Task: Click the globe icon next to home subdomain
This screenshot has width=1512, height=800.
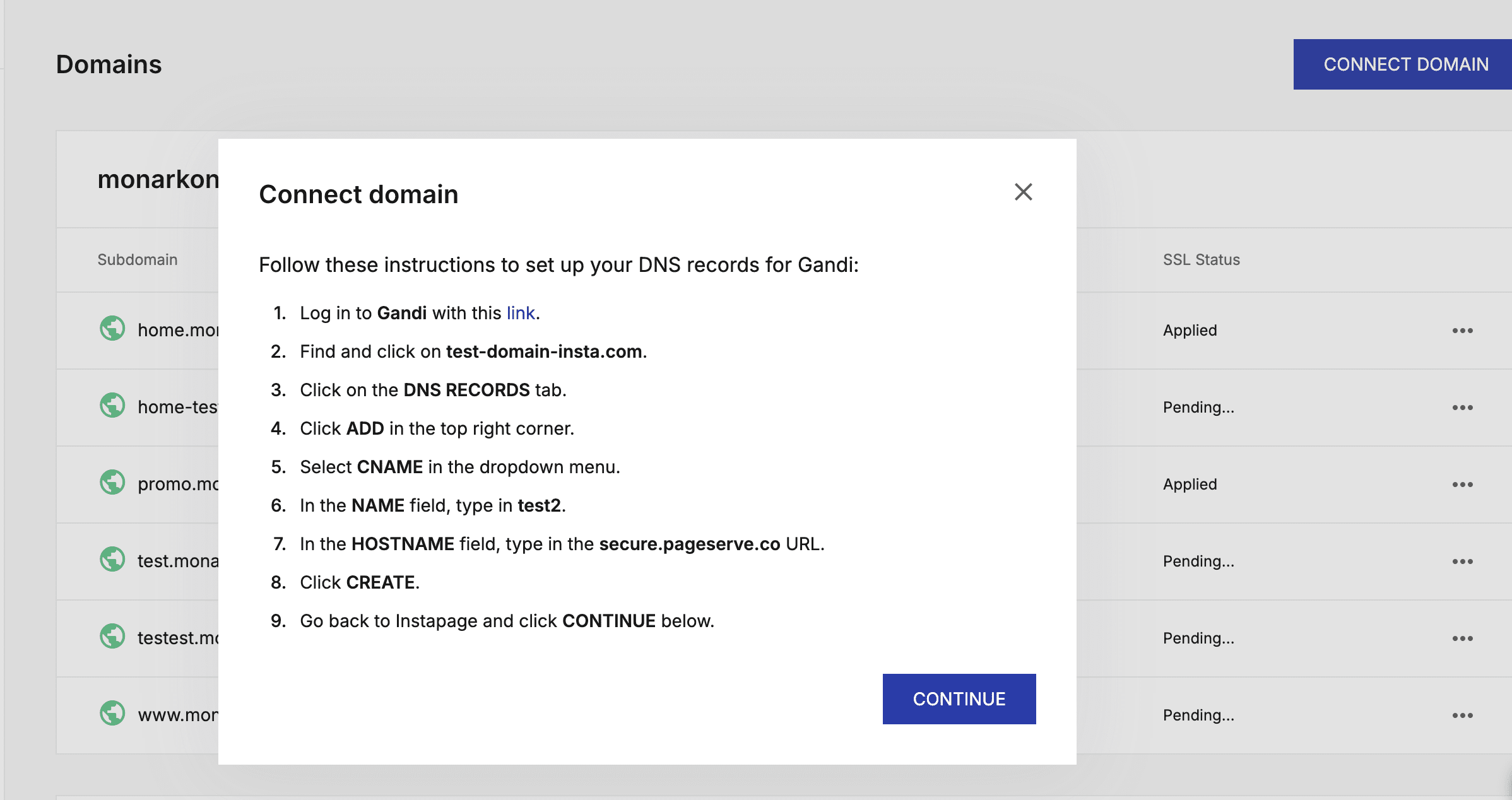Action: click(x=112, y=329)
